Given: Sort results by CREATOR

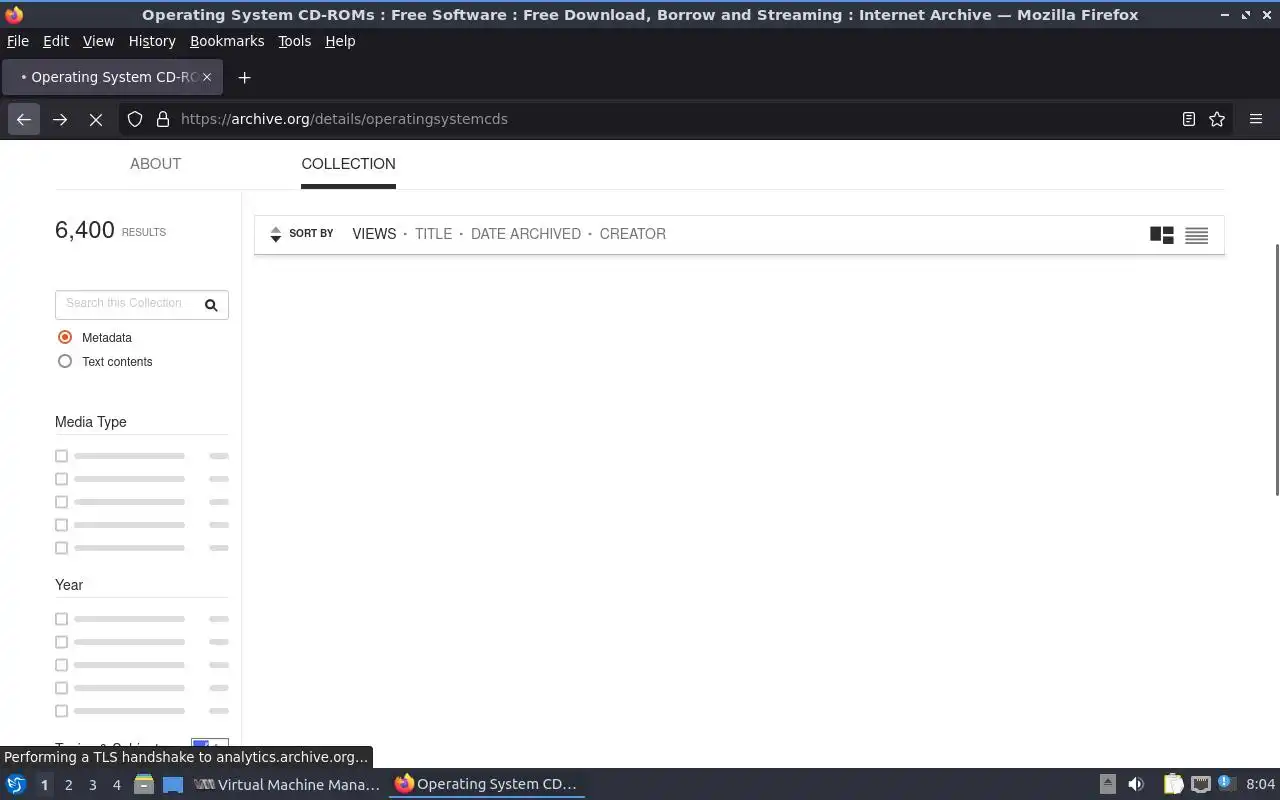Looking at the screenshot, I should (x=633, y=234).
